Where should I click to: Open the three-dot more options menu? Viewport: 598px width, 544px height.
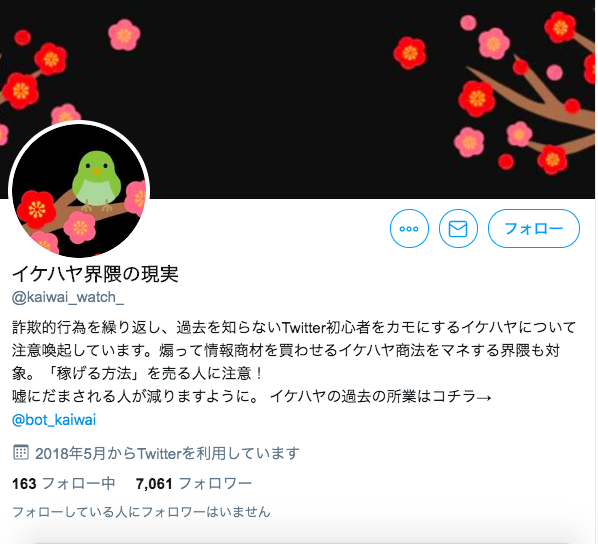coord(409,229)
